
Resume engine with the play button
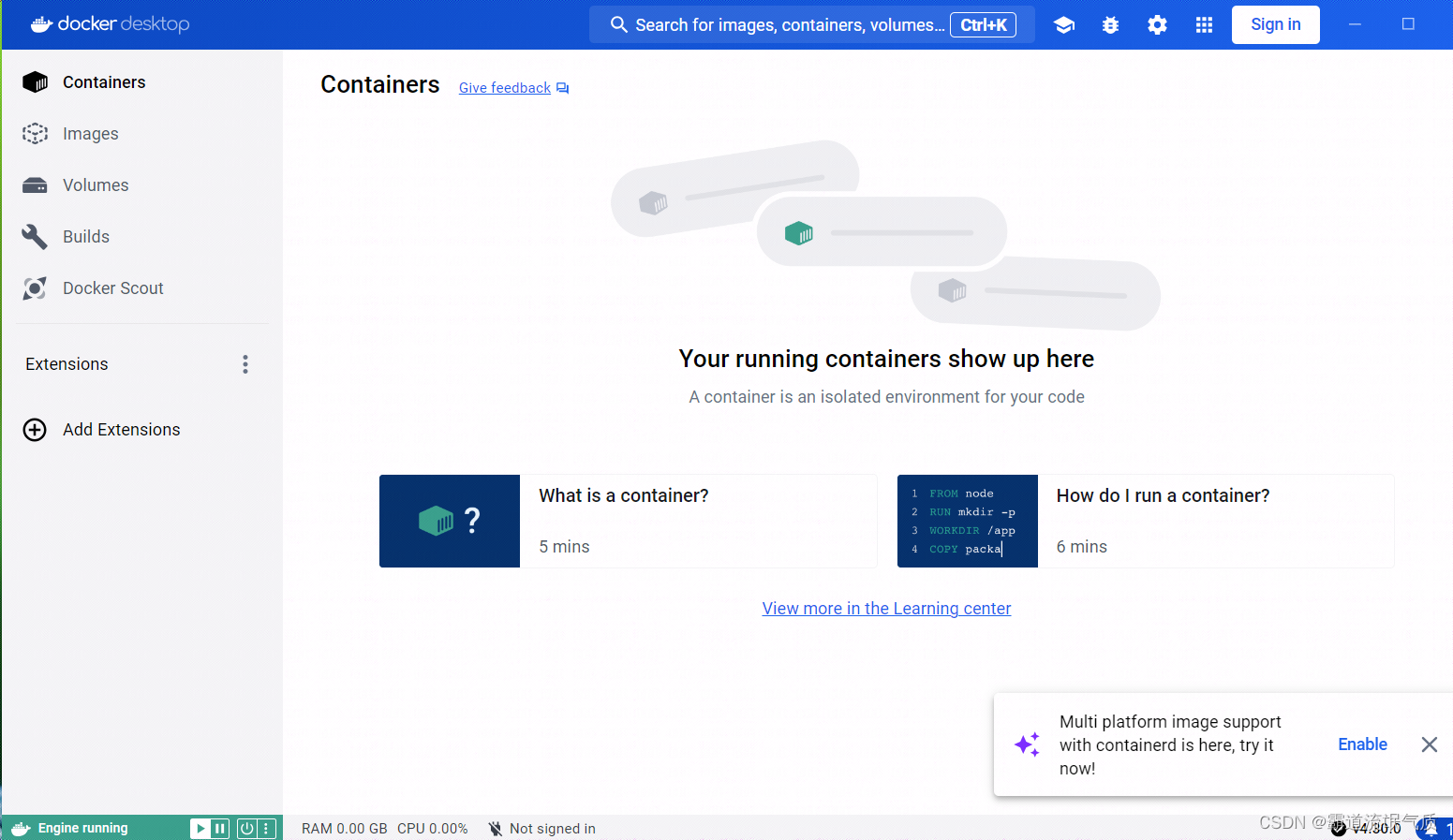[200, 829]
